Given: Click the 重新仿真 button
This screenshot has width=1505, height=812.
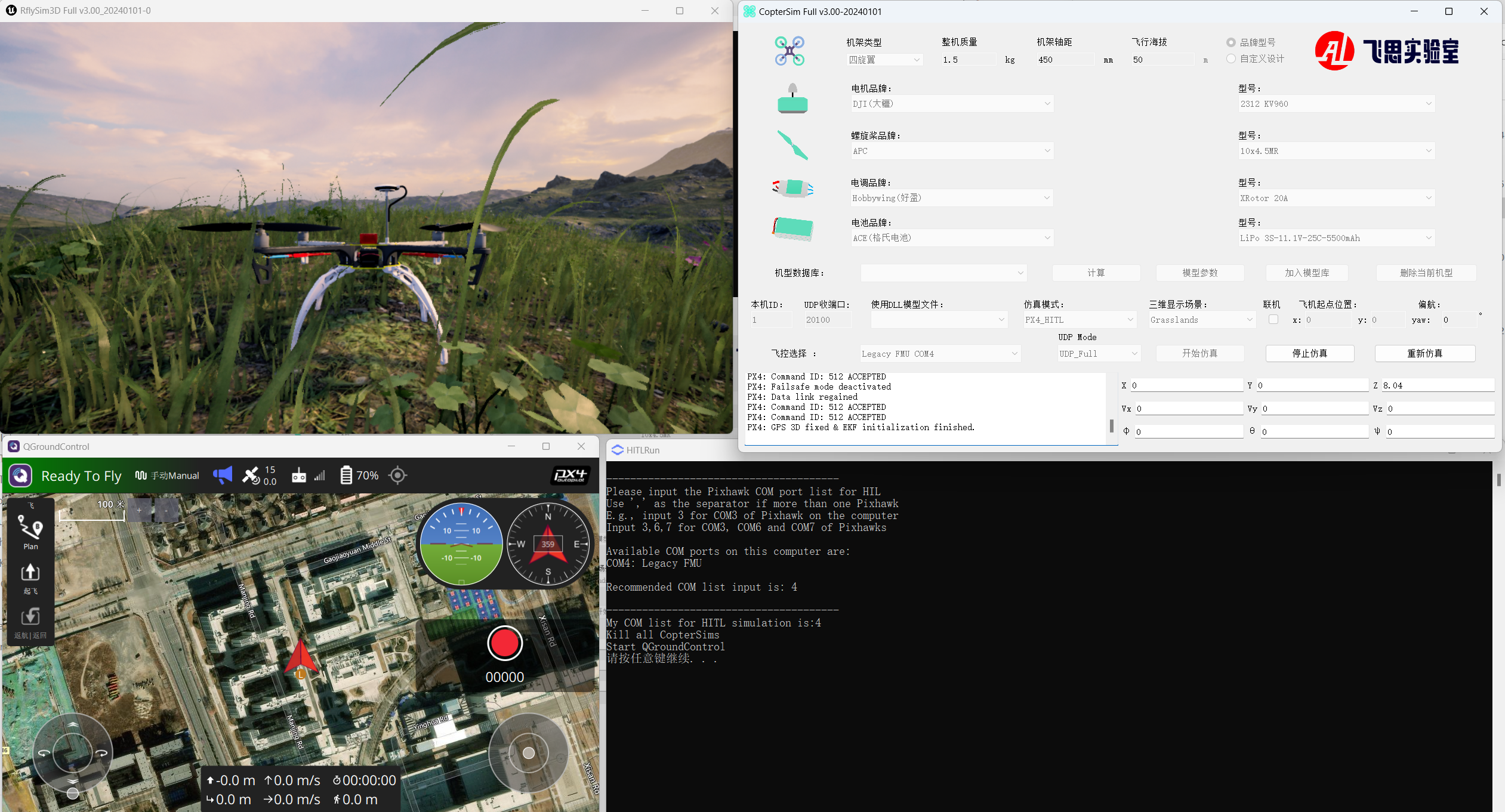Looking at the screenshot, I should coord(1424,353).
